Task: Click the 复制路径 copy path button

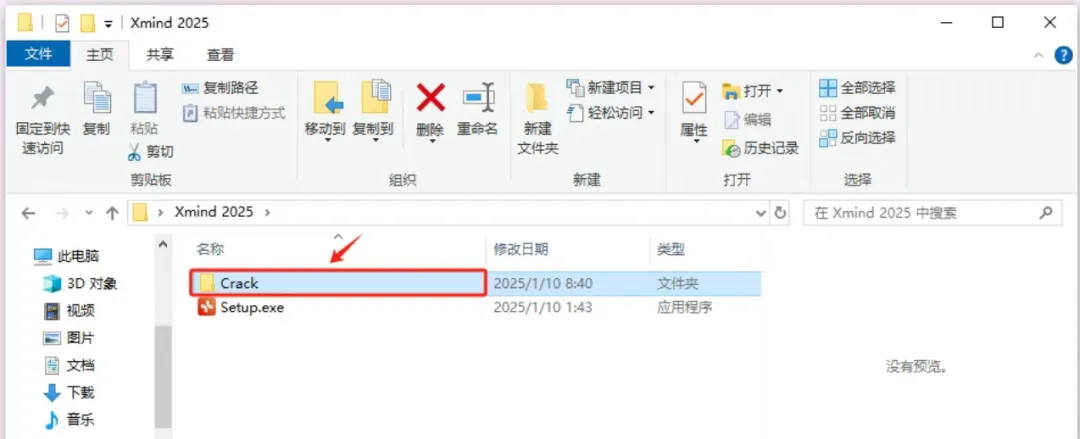Action: point(220,88)
